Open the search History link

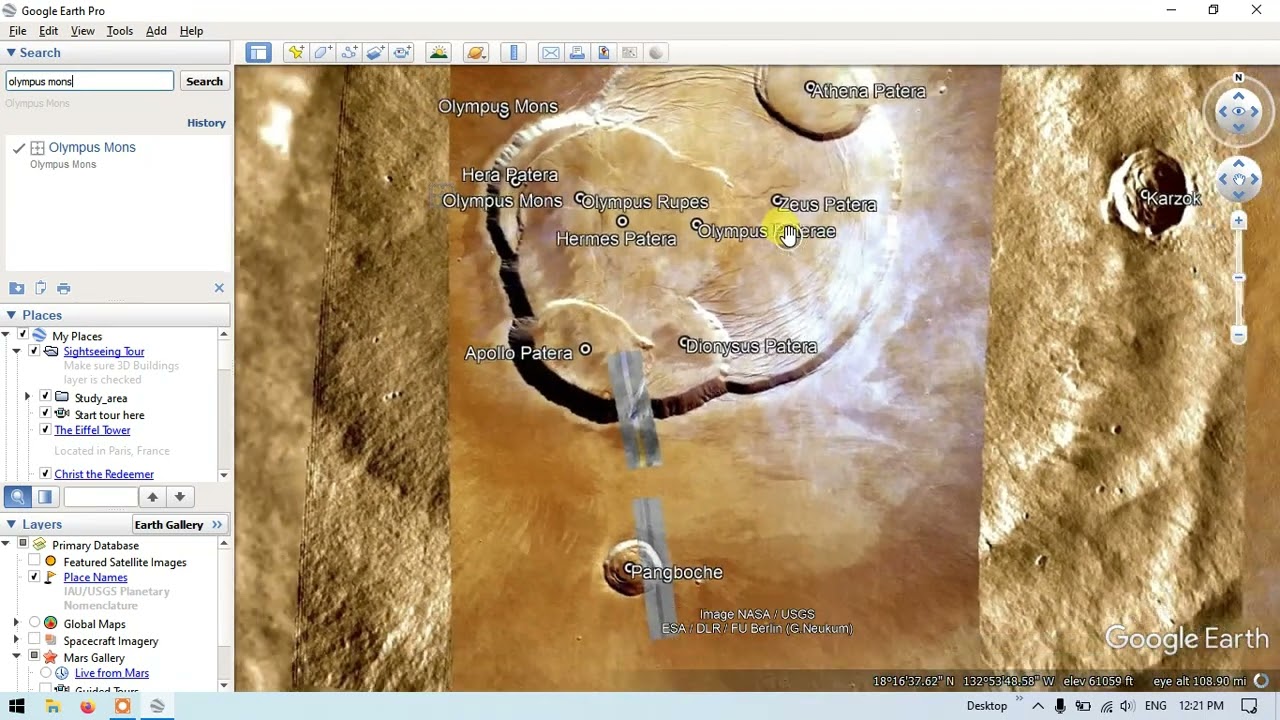206,123
